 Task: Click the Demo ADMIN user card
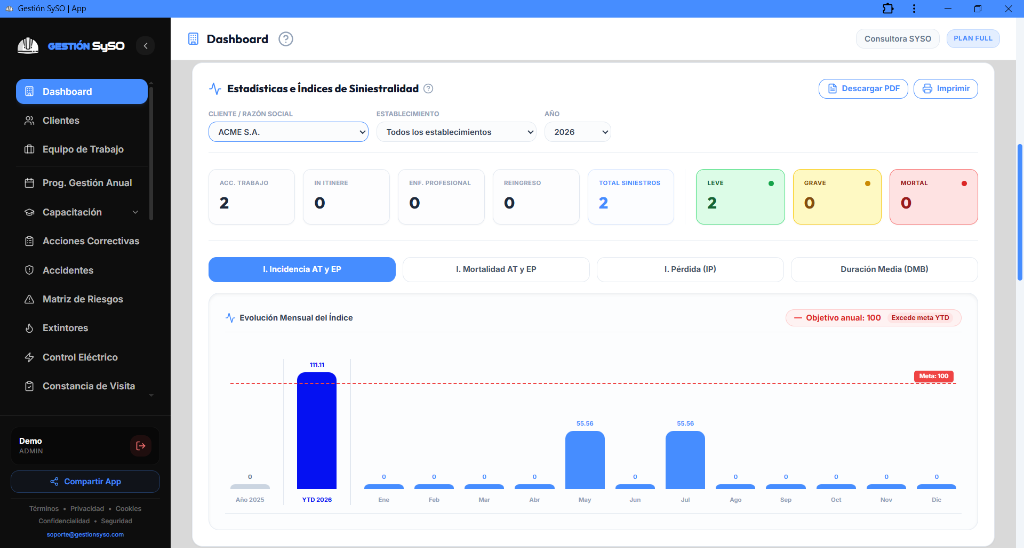point(85,446)
